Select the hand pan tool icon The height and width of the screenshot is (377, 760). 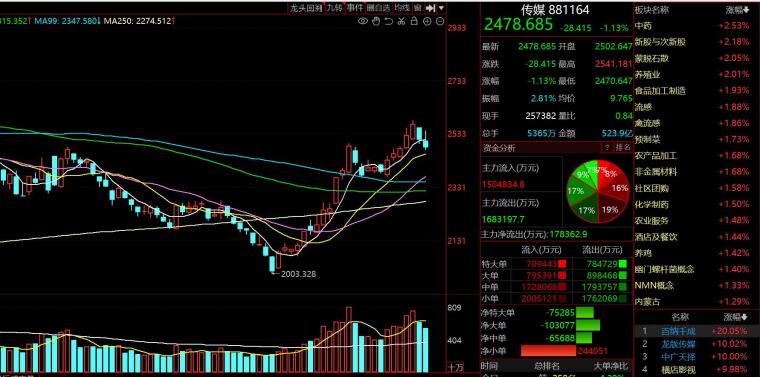tap(376, 21)
